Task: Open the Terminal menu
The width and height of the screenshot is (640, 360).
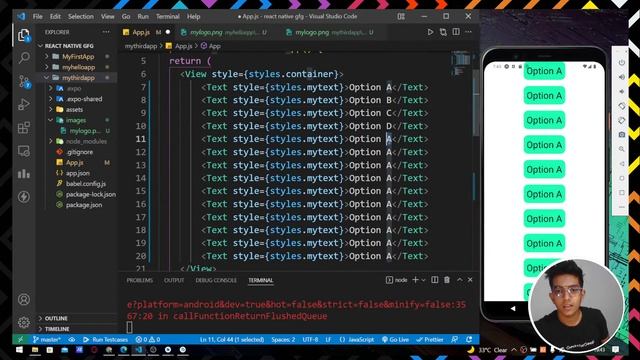Action: point(167,16)
